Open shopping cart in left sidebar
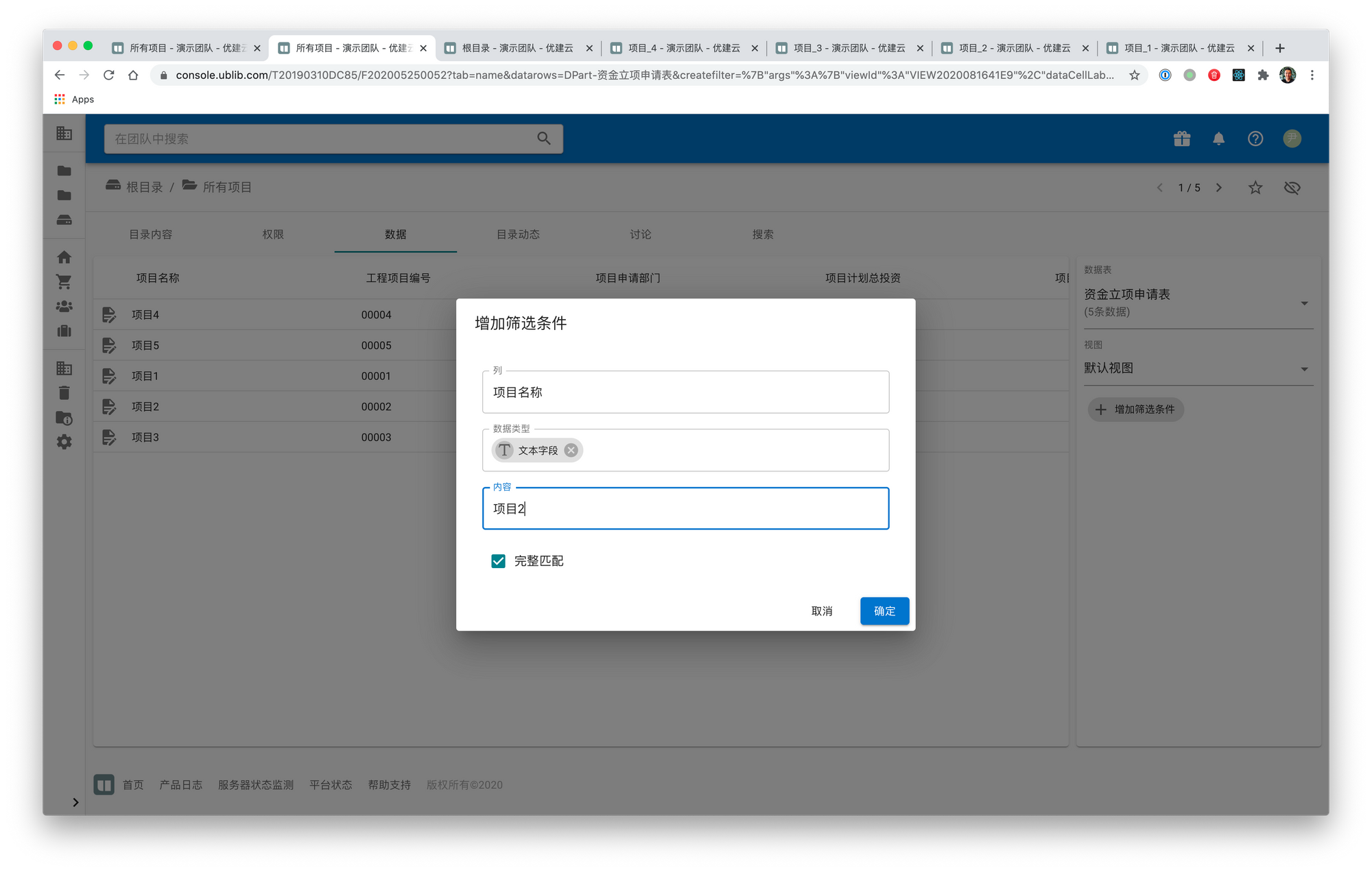This screenshot has height=872, width=1372. tap(64, 282)
